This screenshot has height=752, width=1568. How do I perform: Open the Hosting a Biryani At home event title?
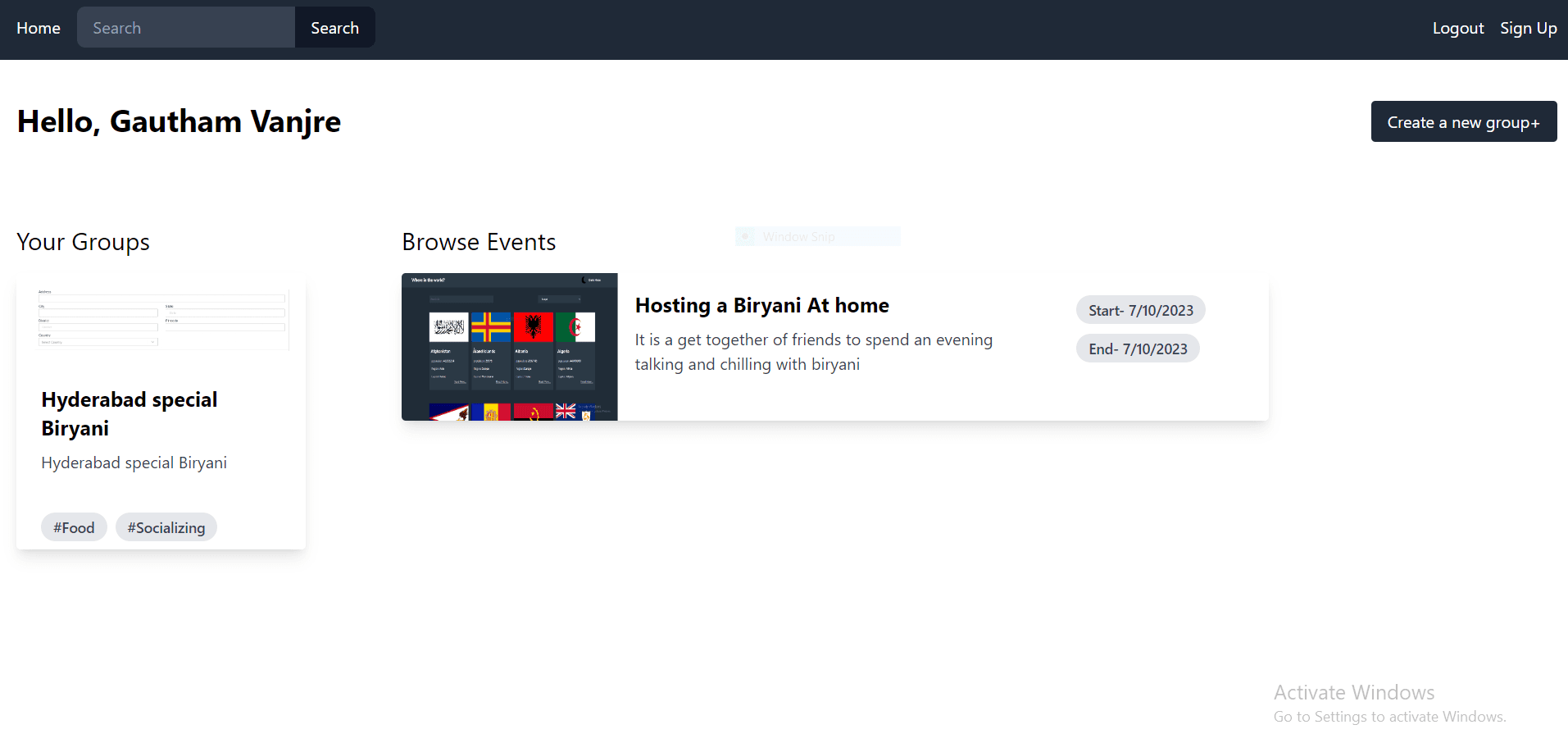(x=761, y=305)
